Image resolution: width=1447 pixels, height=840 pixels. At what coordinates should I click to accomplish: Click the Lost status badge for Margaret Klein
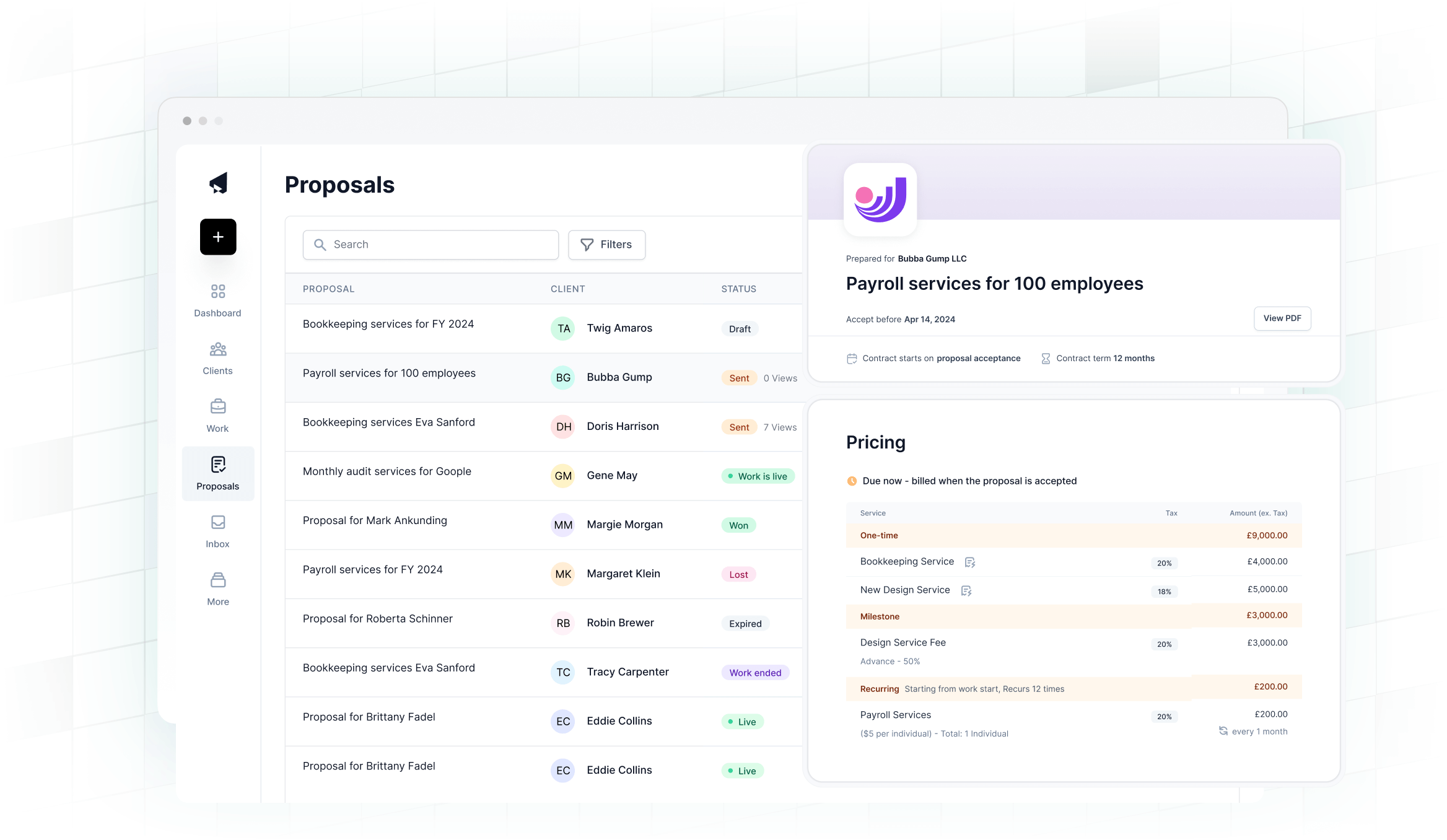pos(738,575)
